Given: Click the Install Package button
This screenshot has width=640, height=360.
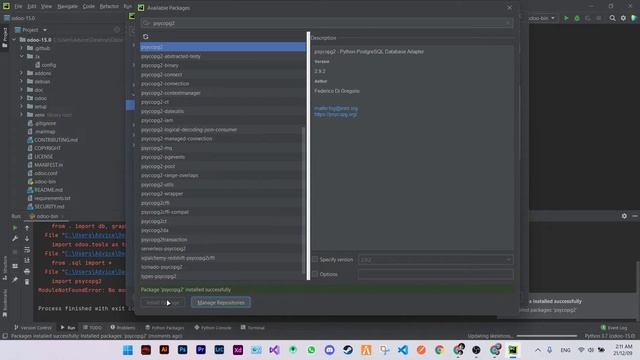Looking at the screenshot, I should pos(162,302).
